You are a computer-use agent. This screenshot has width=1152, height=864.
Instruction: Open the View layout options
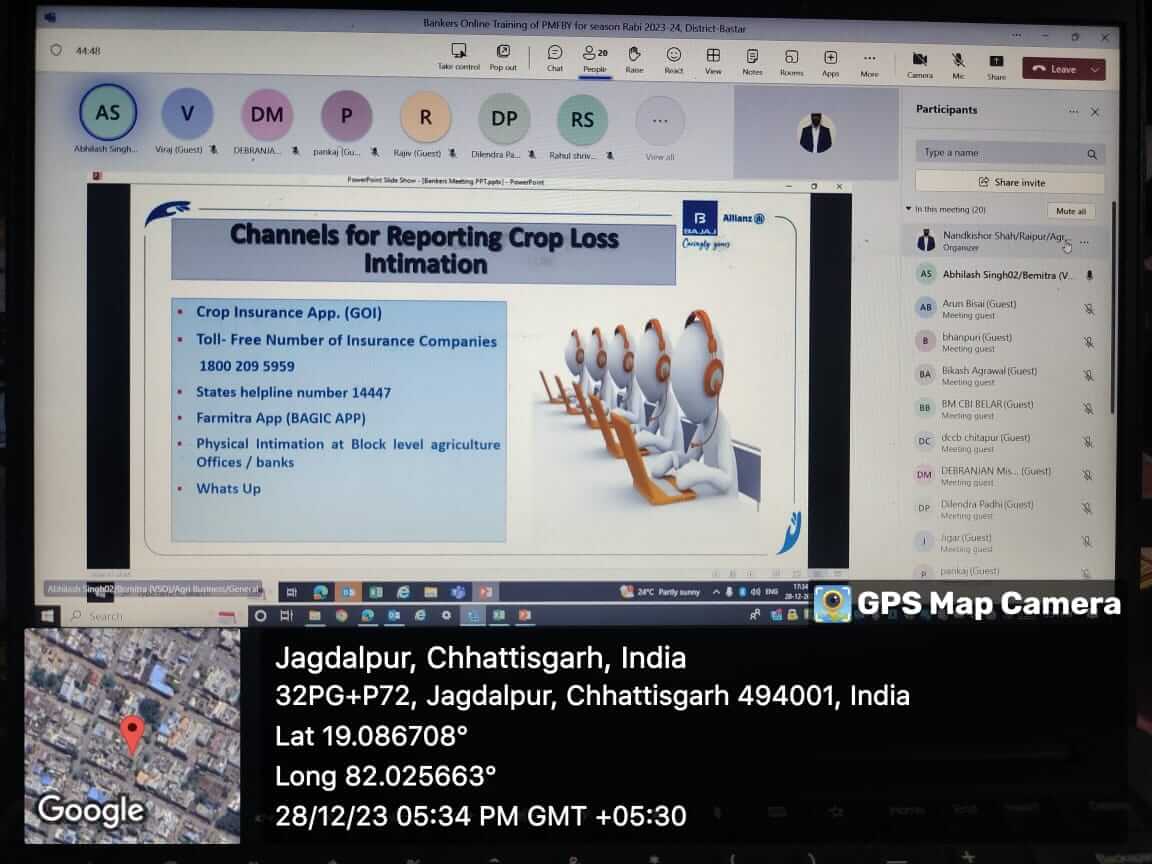(x=713, y=56)
